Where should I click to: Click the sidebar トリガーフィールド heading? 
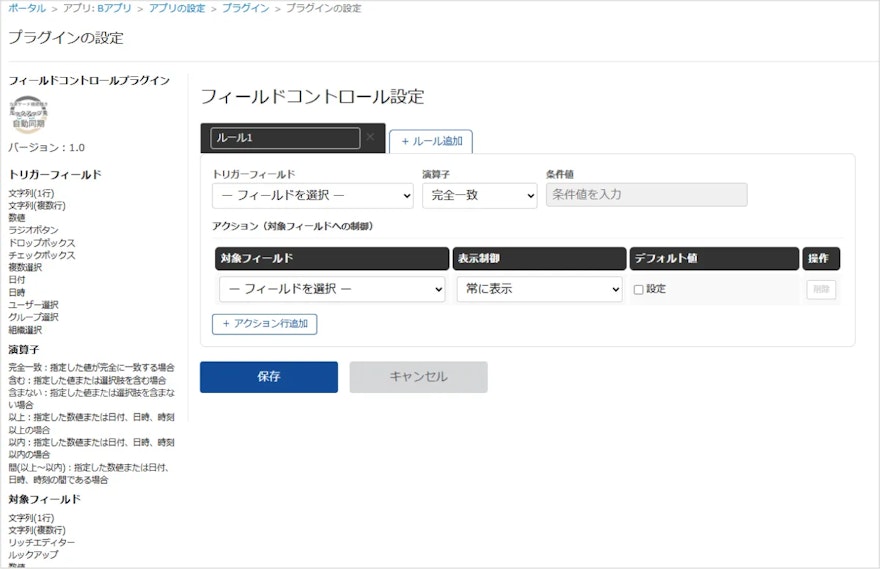pos(55,175)
